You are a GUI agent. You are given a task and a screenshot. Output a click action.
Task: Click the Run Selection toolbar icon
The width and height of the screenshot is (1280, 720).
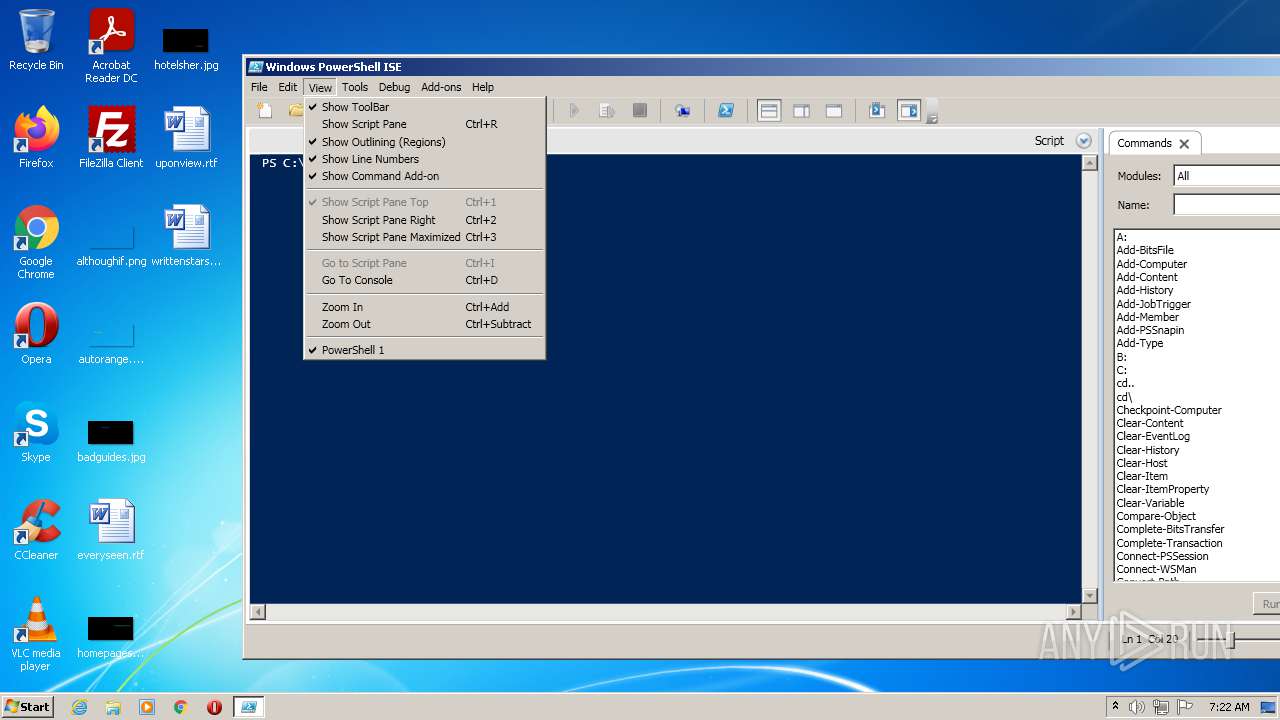tap(607, 111)
